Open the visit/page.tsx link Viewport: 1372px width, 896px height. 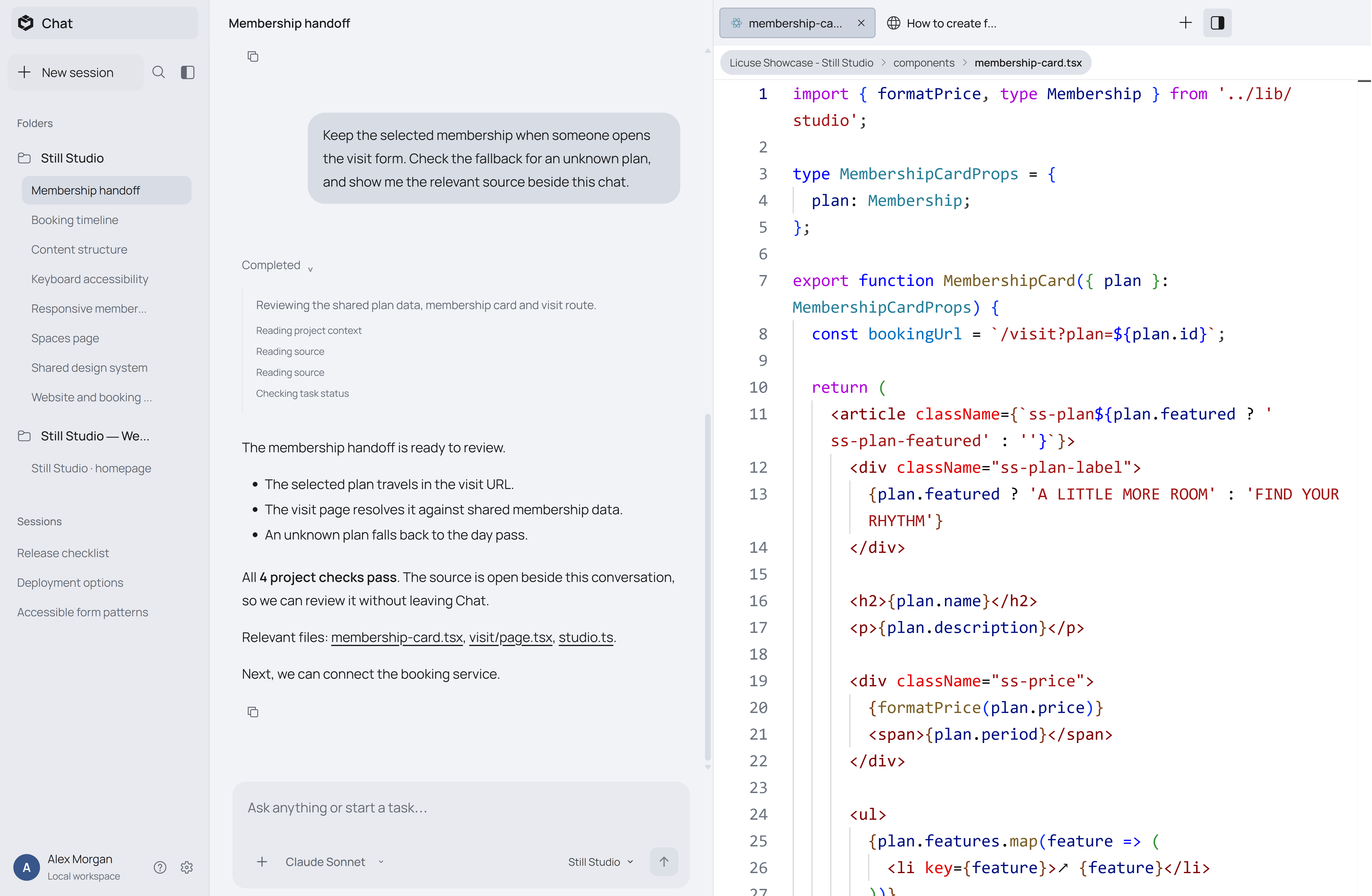(x=511, y=637)
